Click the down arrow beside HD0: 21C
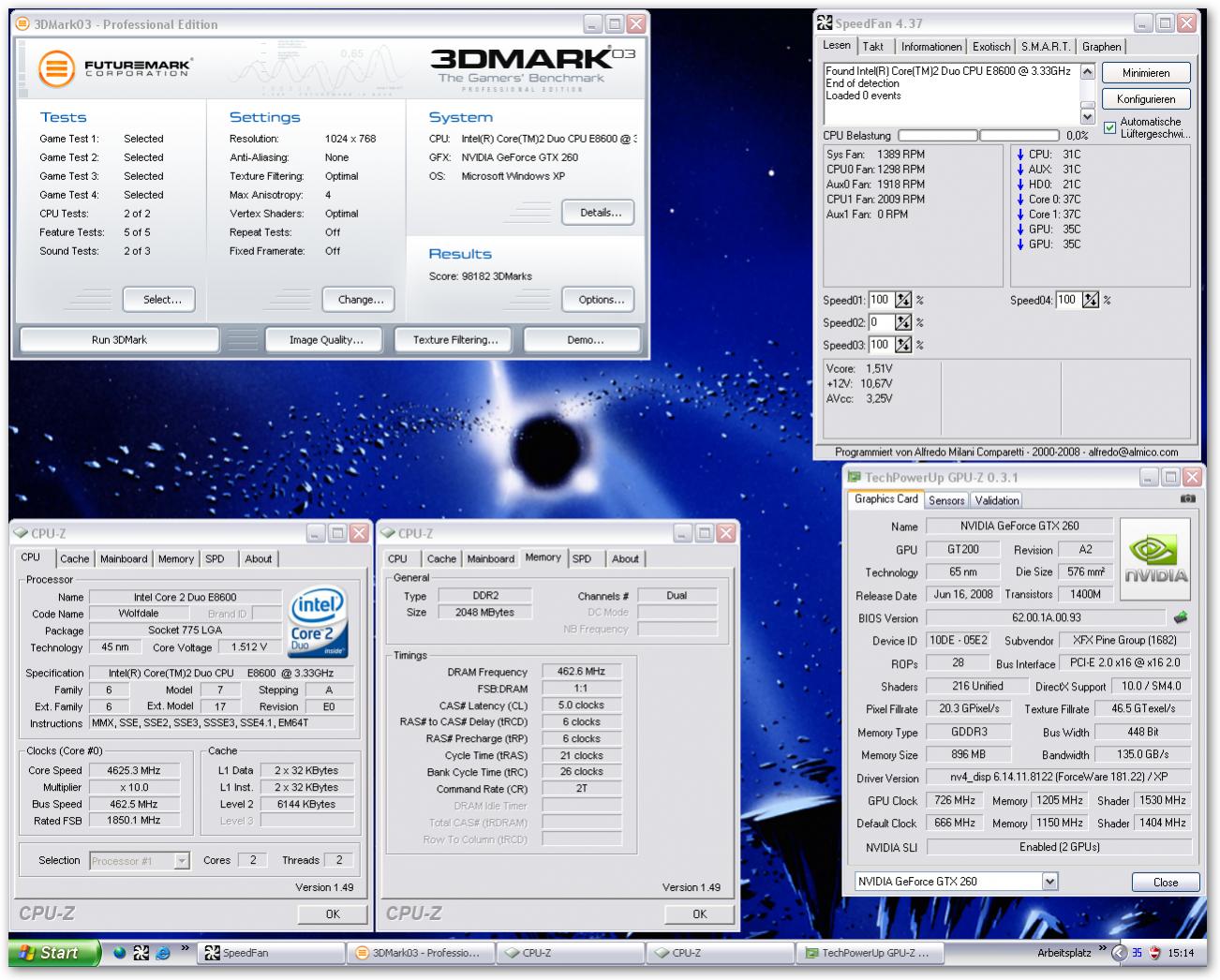 coord(1020,184)
